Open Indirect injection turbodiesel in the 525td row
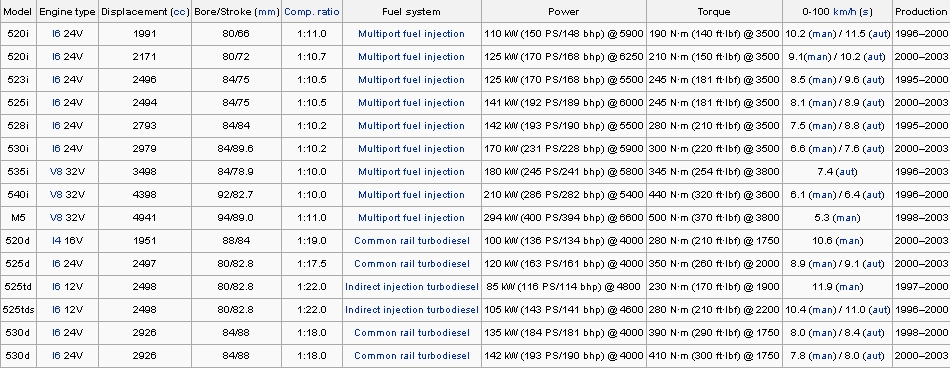 click(x=412, y=287)
